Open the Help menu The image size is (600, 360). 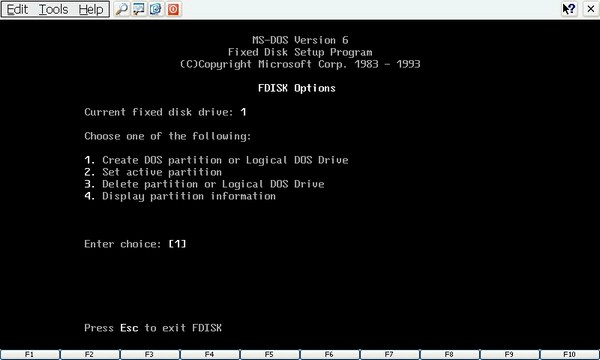point(91,9)
